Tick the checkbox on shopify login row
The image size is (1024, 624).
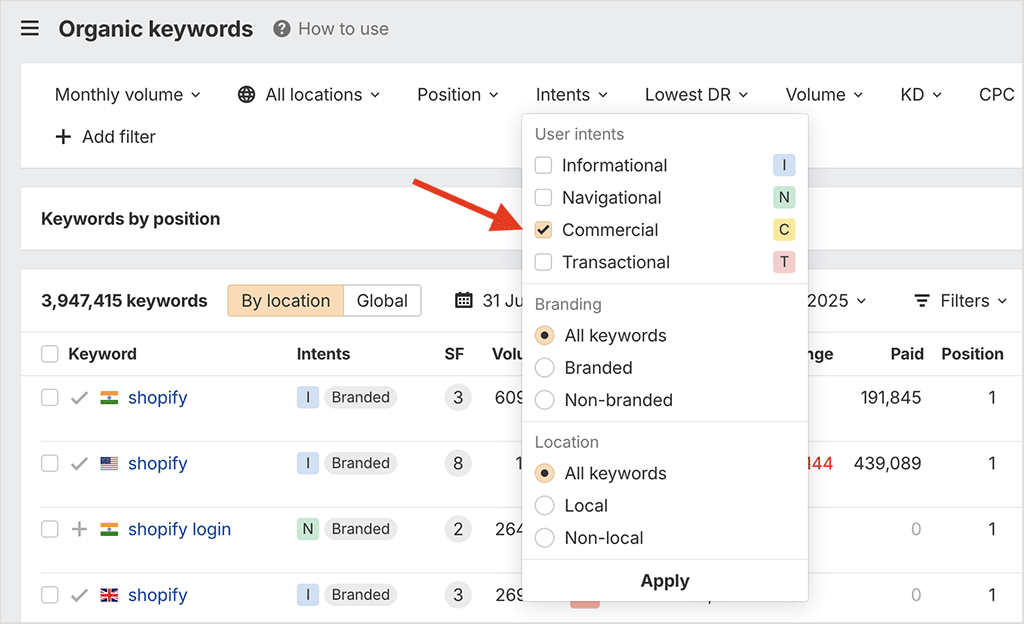pos(50,529)
